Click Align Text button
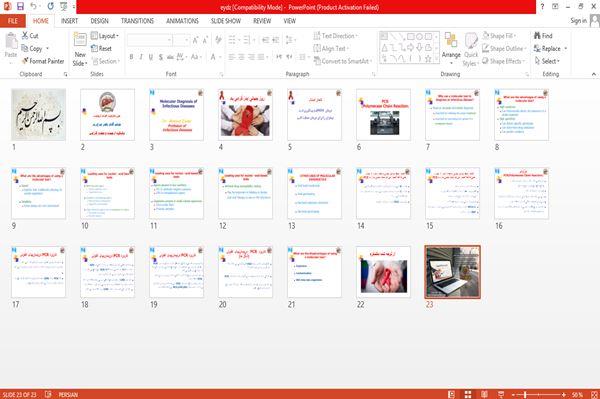Image resolution: width=600 pixels, height=399 pixels. (331, 49)
